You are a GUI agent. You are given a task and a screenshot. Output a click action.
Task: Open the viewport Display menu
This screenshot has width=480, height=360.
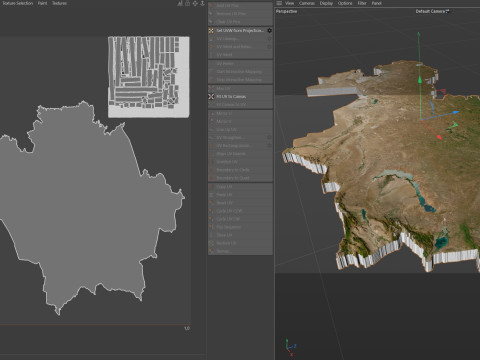pos(326,3)
